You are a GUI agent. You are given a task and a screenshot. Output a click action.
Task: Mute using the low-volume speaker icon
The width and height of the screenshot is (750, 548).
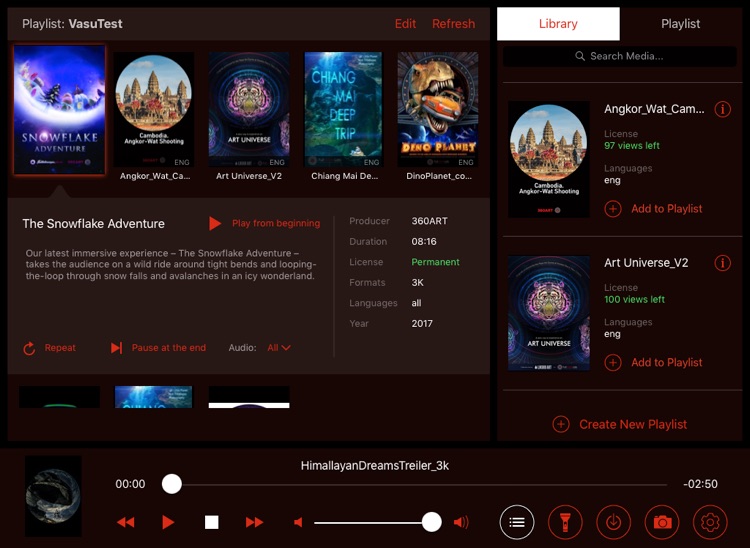(298, 522)
